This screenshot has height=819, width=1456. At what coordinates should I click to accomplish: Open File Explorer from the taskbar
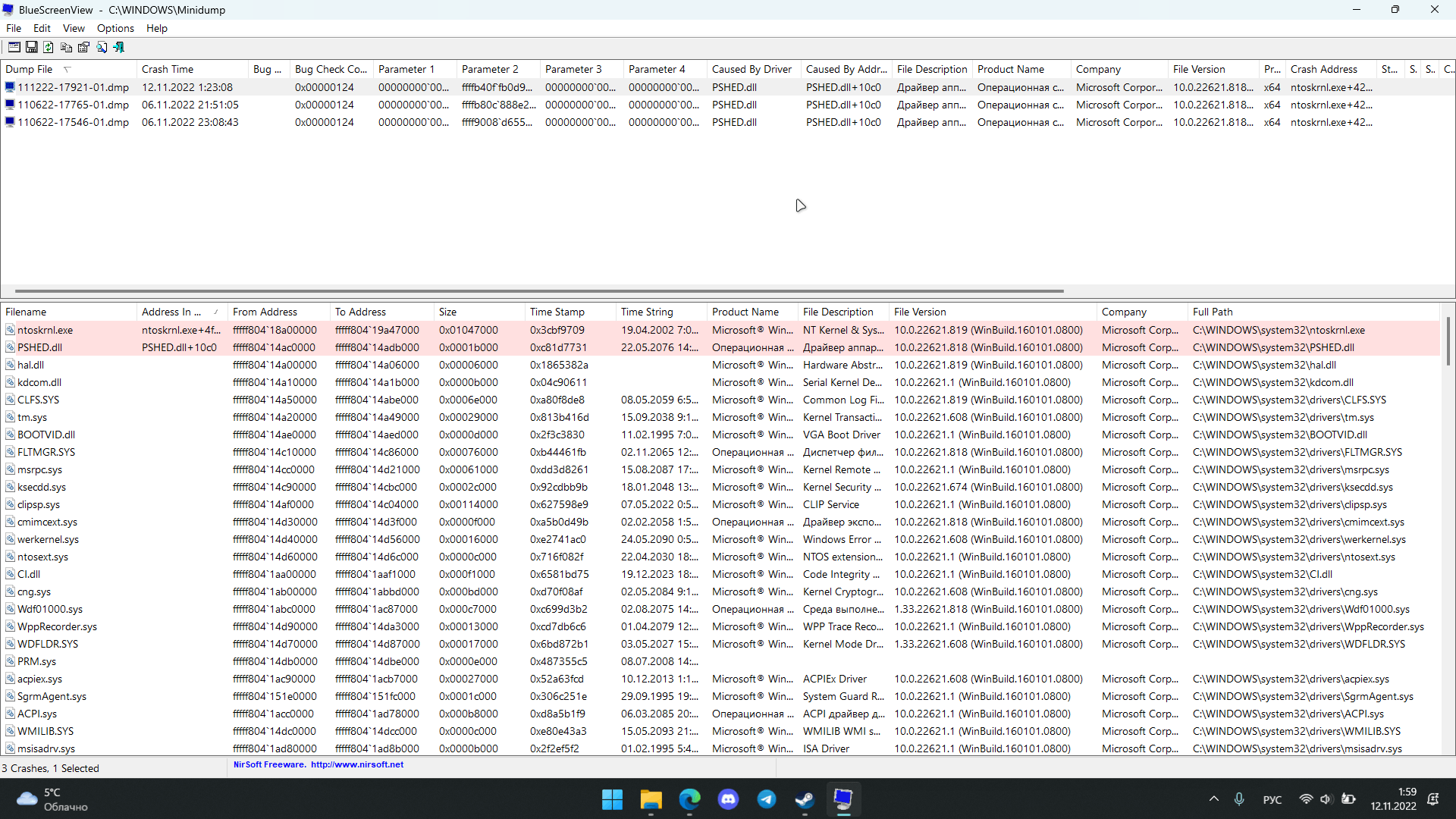pyautogui.click(x=651, y=799)
